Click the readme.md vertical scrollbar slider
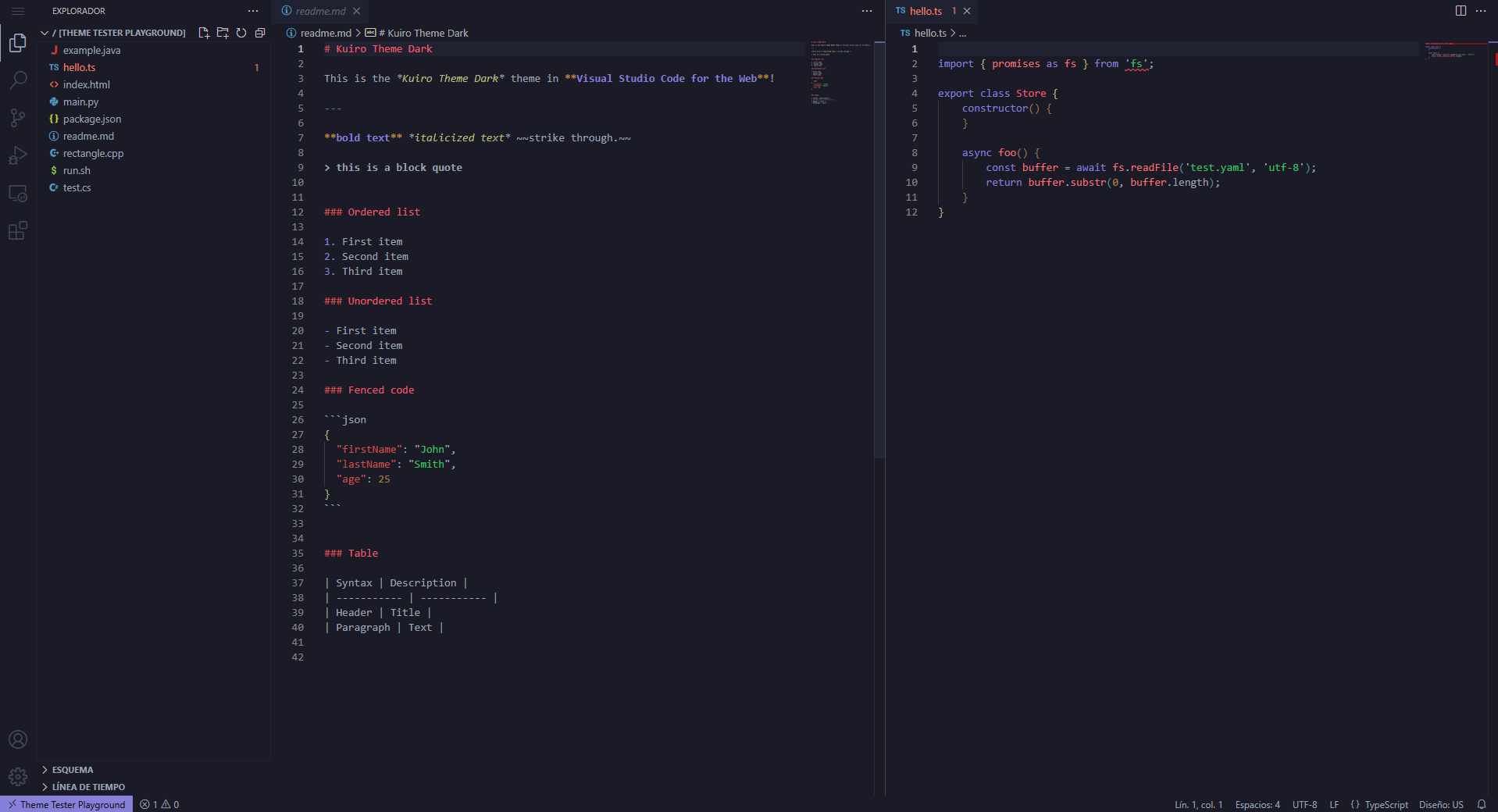The height and width of the screenshot is (812, 1498). point(879,249)
